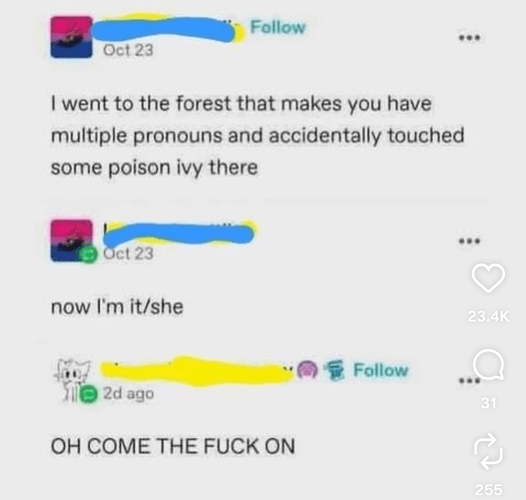Viewport: 526px width, 500px height.
Task: Open the first Oct 23 timestamp
Action: (x=128, y=50)
